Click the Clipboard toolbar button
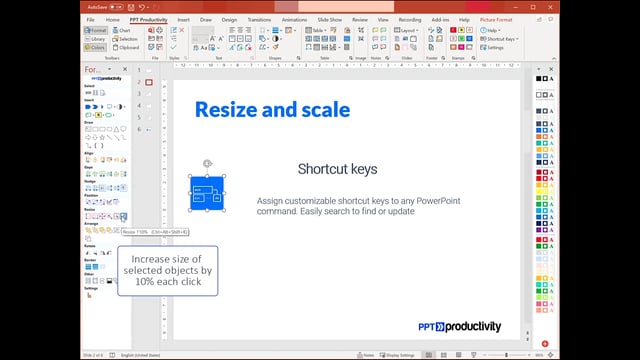This screenshot has height=360, width=640. pyautogui.click(x=126, y=48)
